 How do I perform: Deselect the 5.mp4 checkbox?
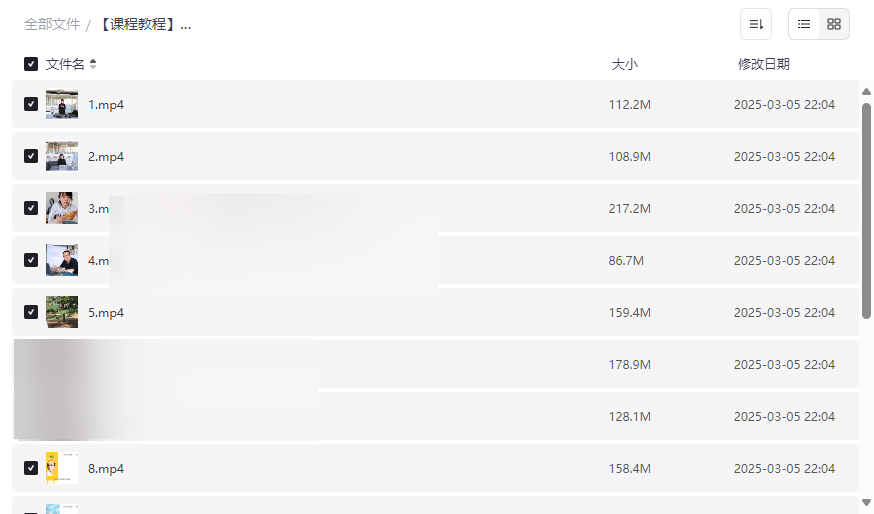point(31,312)
